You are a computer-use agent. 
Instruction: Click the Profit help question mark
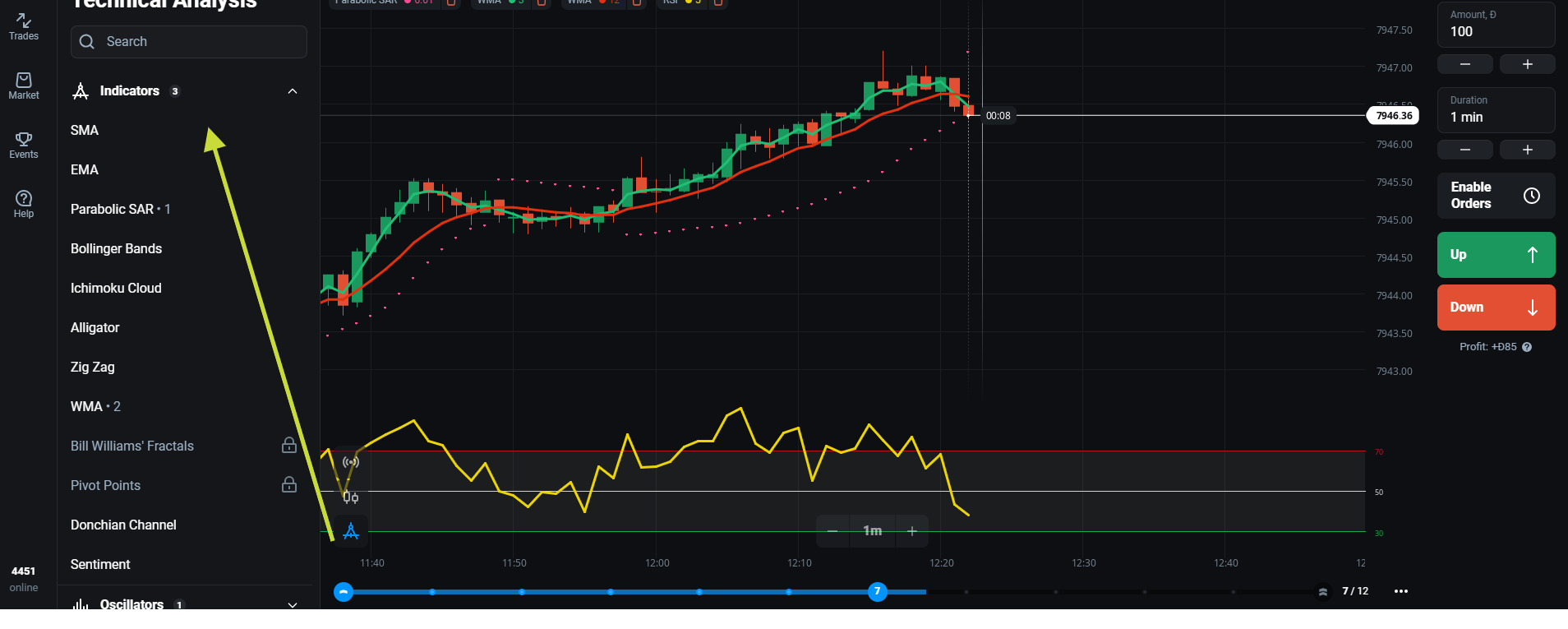click(x=1527, y=347)
